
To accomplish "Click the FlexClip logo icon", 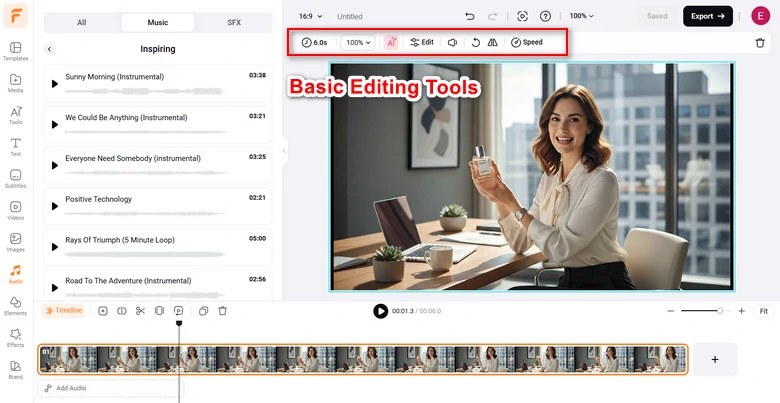I will pyautogui.click(x=15, y=15).
